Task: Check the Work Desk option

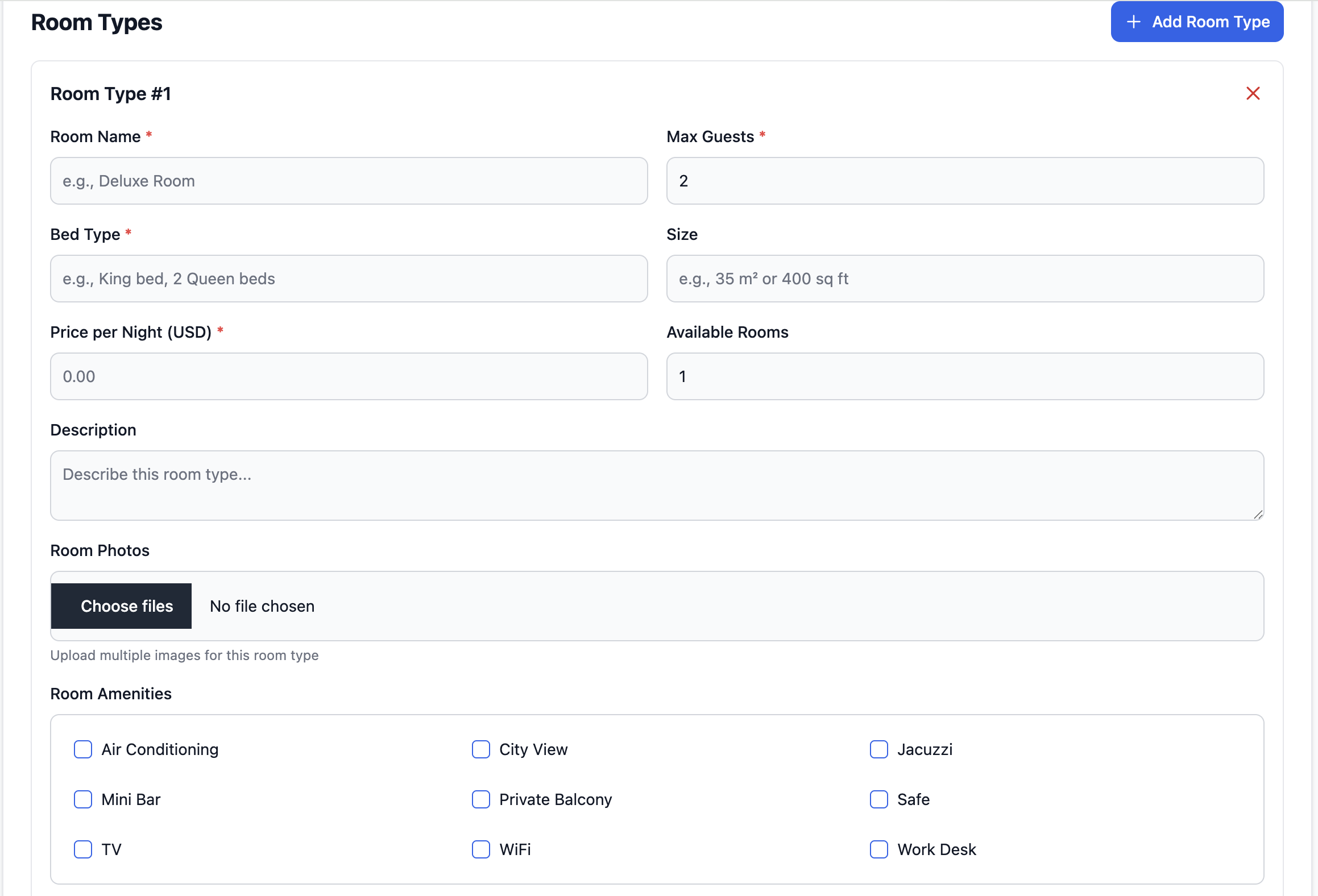Action: click(878, 849)
